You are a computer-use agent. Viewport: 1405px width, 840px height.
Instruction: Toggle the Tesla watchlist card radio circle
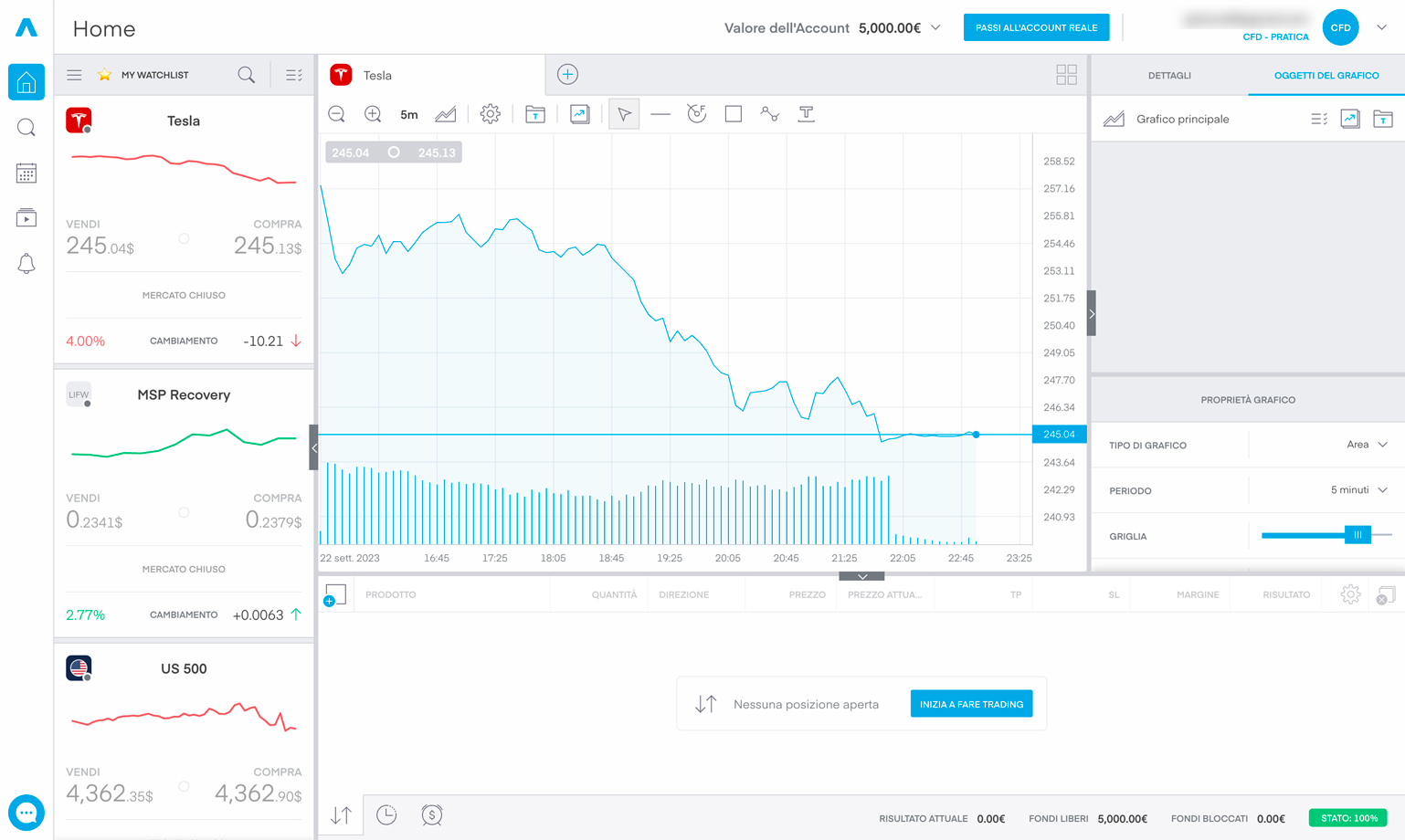pyautogui.click(x=184, y=238)
